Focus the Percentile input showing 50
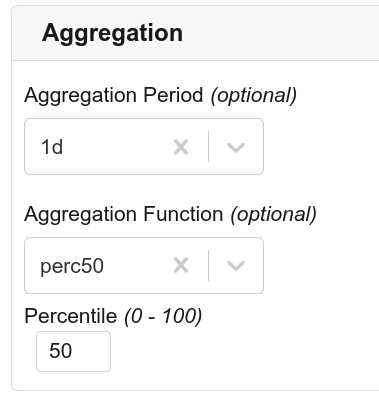 click(x=73, y=351)
